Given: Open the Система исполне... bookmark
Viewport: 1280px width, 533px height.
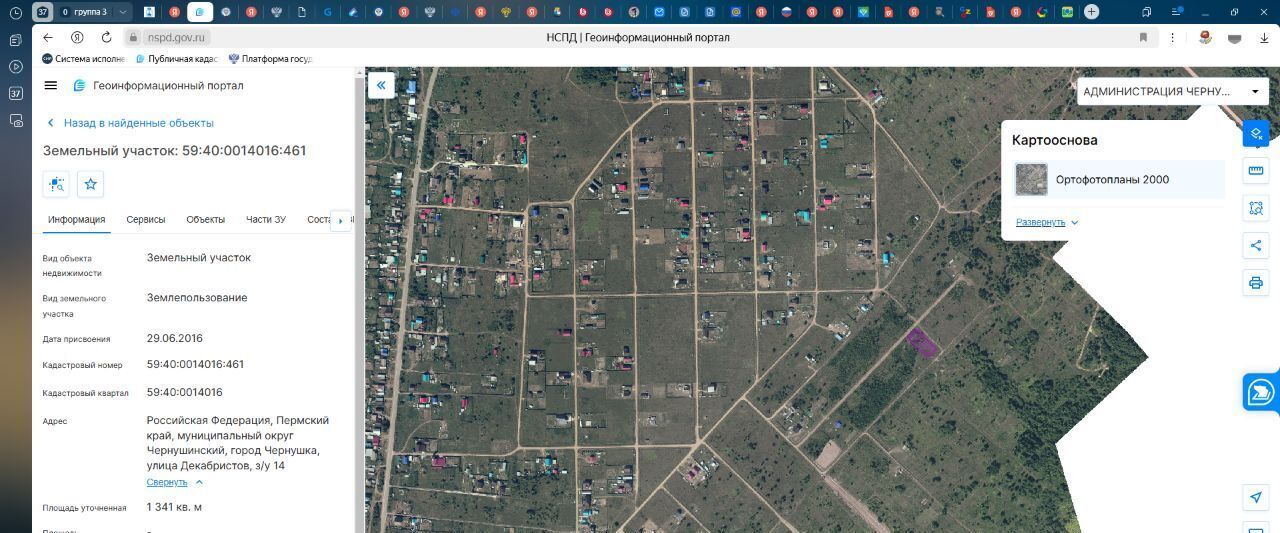Looking at the screenshot, I should click(83, 59).
